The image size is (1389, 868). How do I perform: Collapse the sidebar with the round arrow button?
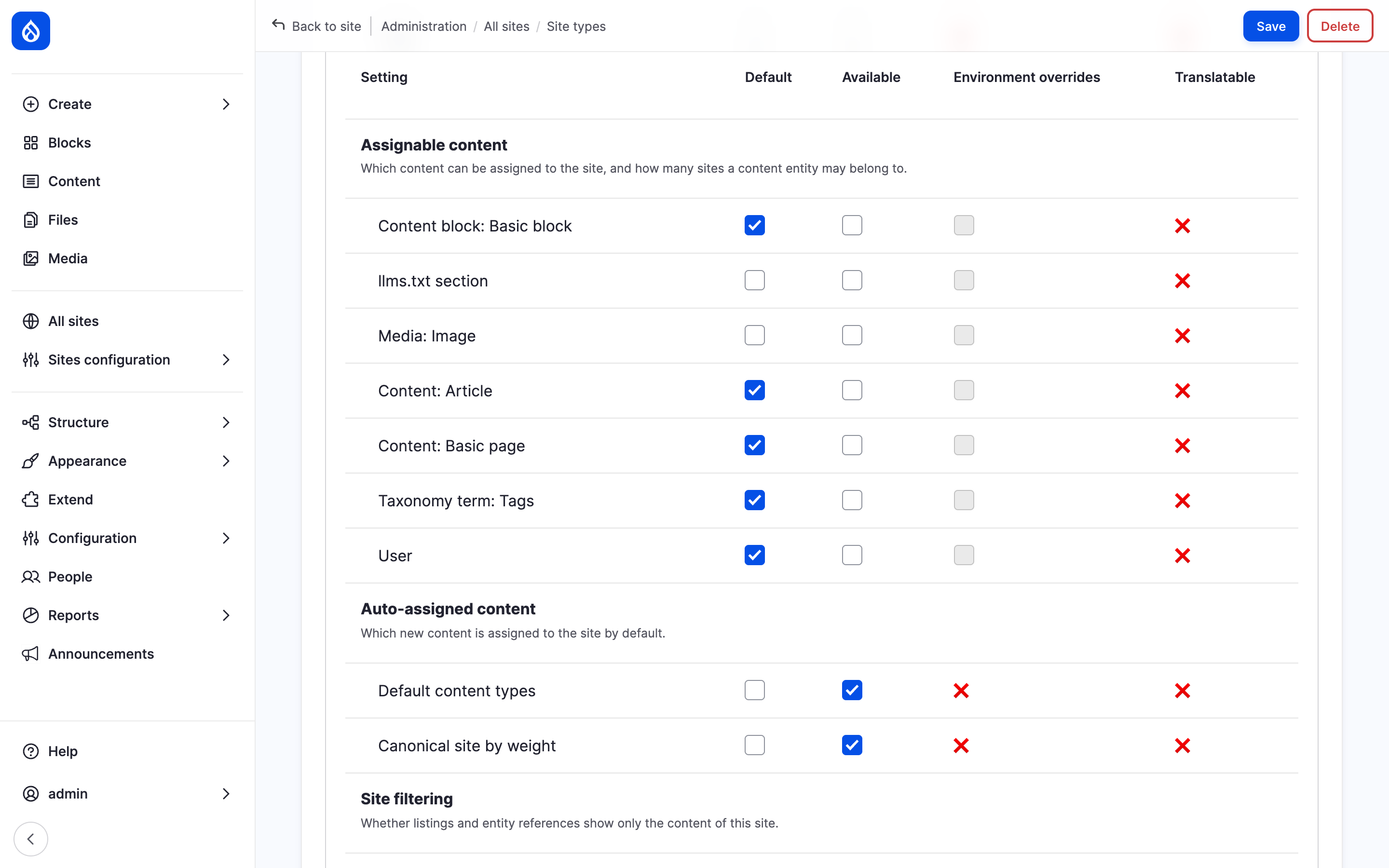[31, 839]
